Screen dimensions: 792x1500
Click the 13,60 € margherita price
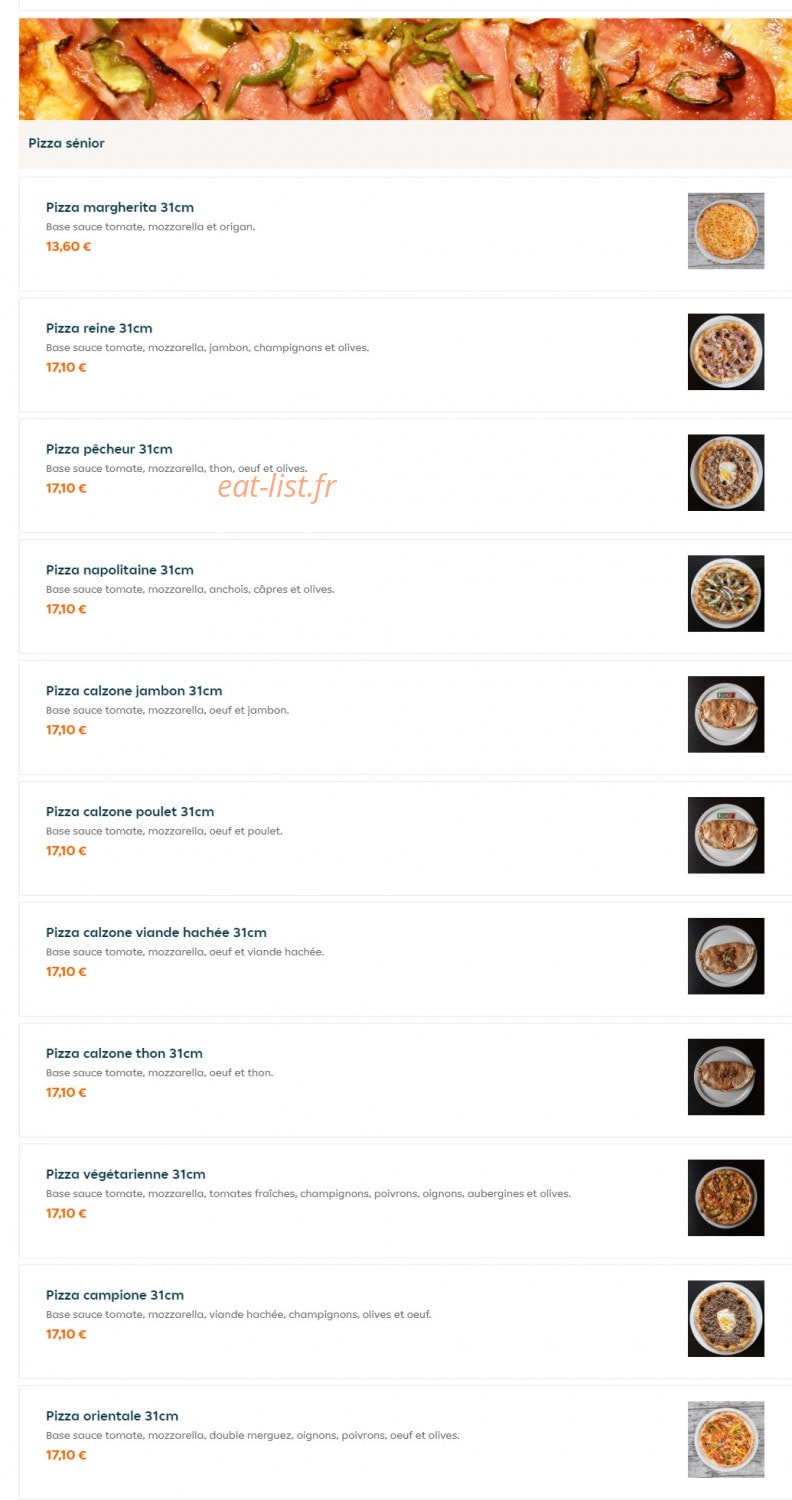tap(68, 247)
